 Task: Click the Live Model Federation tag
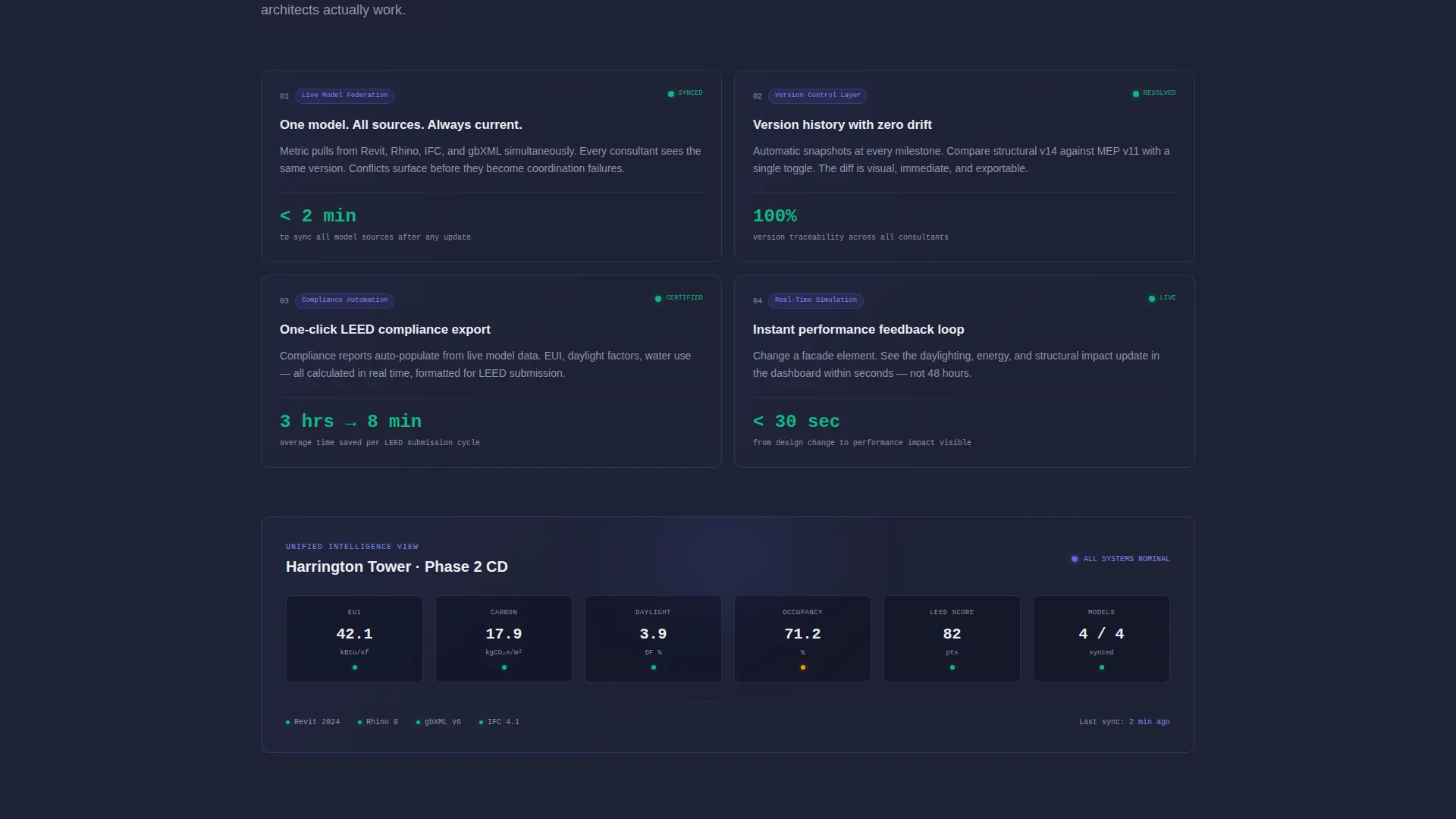click(344, 96)
